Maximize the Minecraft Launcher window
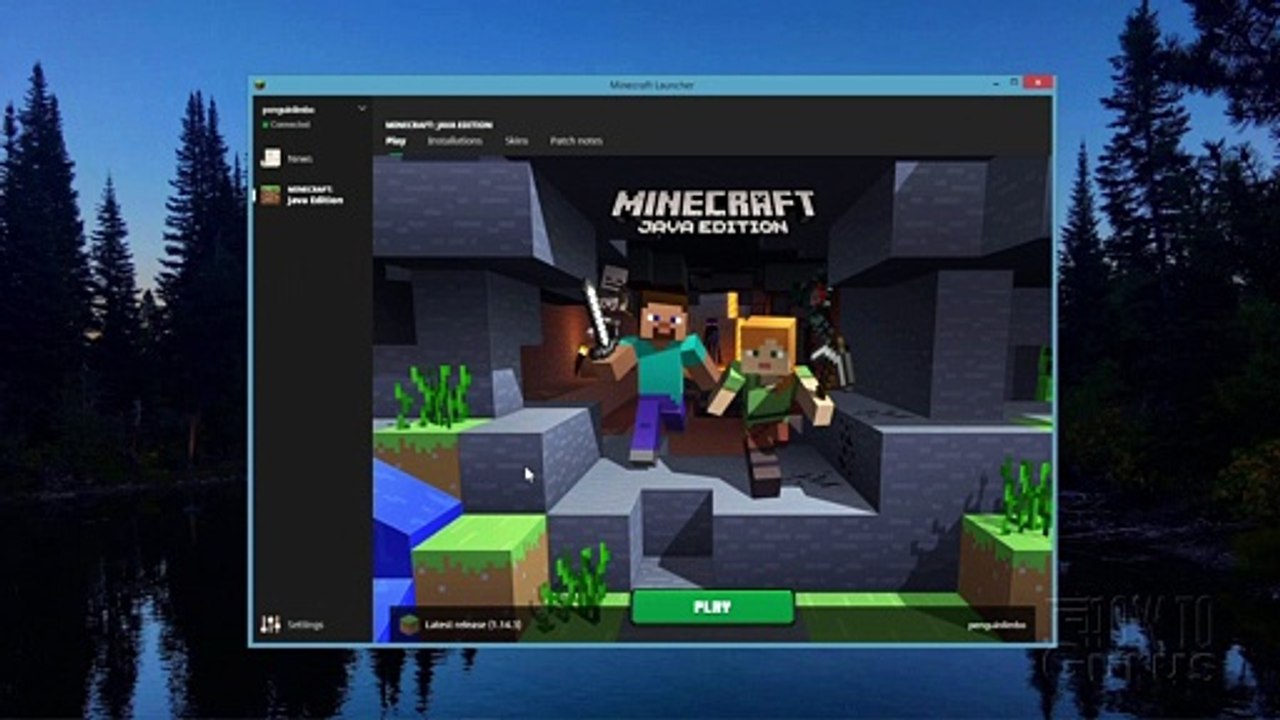1280x720 pixels. (1013, 83)
